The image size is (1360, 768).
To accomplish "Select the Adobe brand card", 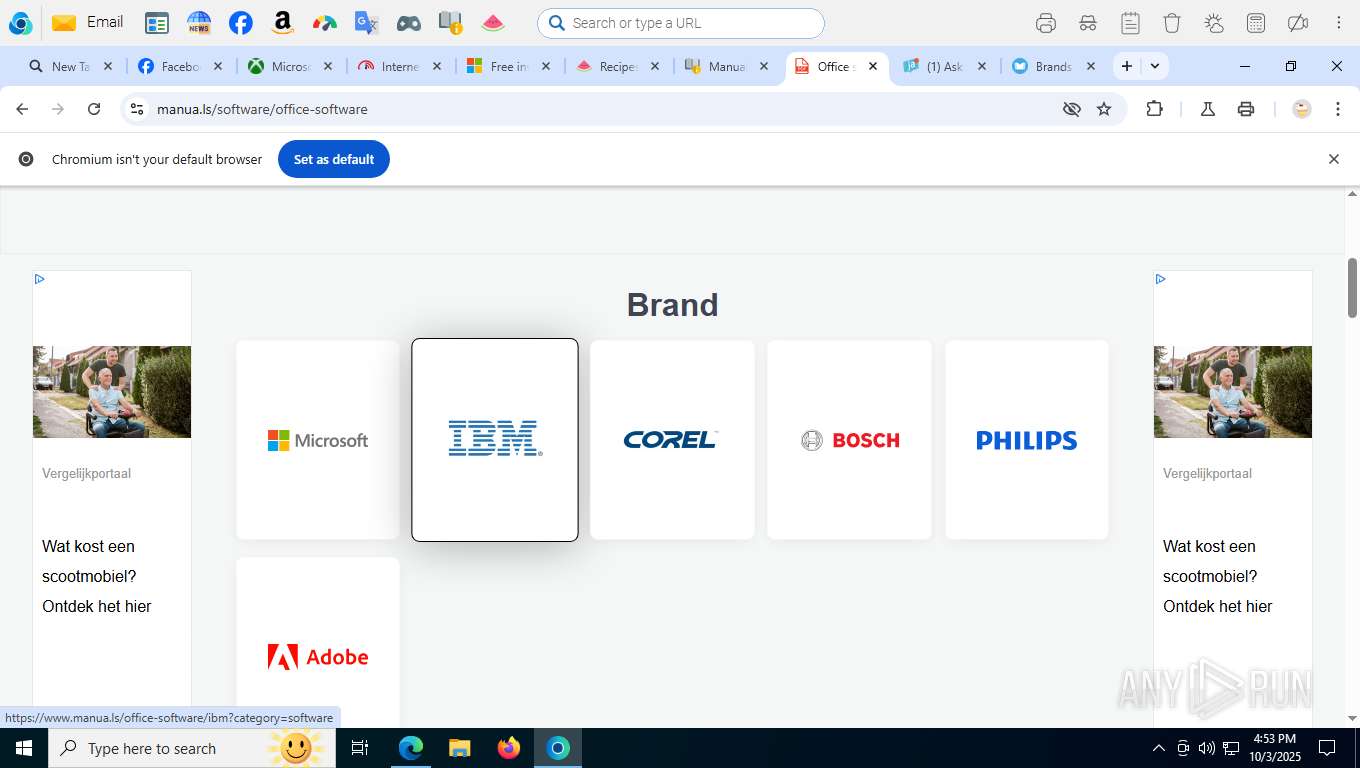I will [318, 642].
